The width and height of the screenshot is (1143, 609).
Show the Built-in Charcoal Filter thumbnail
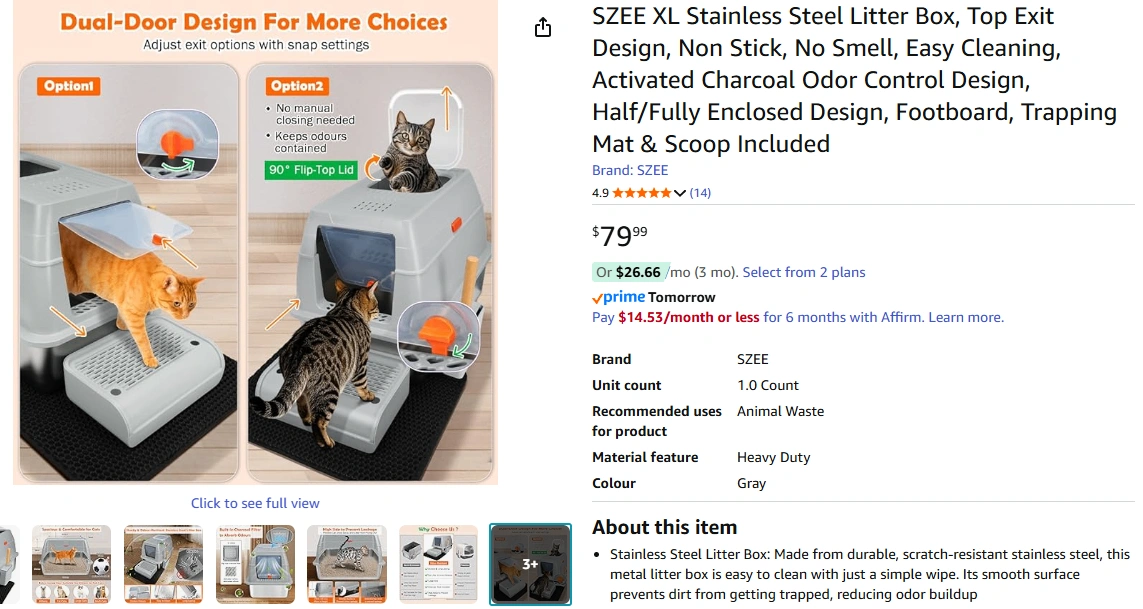pos(255,565)
